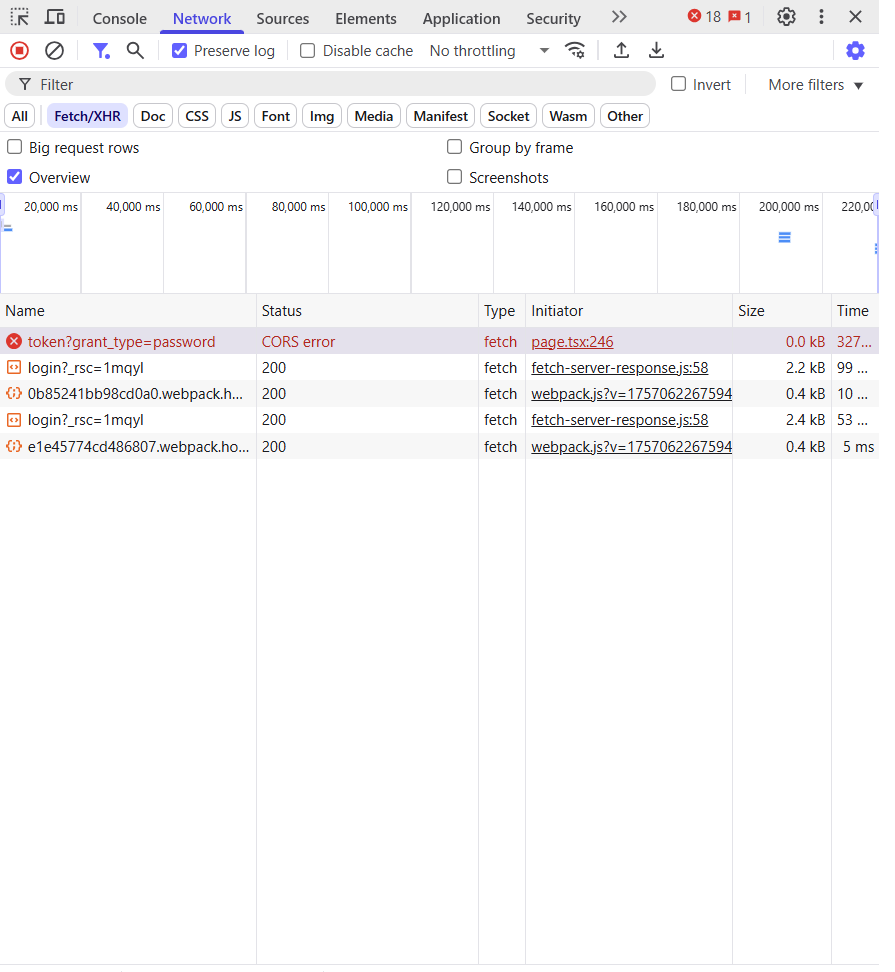The width and height of the screenshot is (895, 972).
Task: Check the Invert filter checkbox
Action: pos(679,84)
